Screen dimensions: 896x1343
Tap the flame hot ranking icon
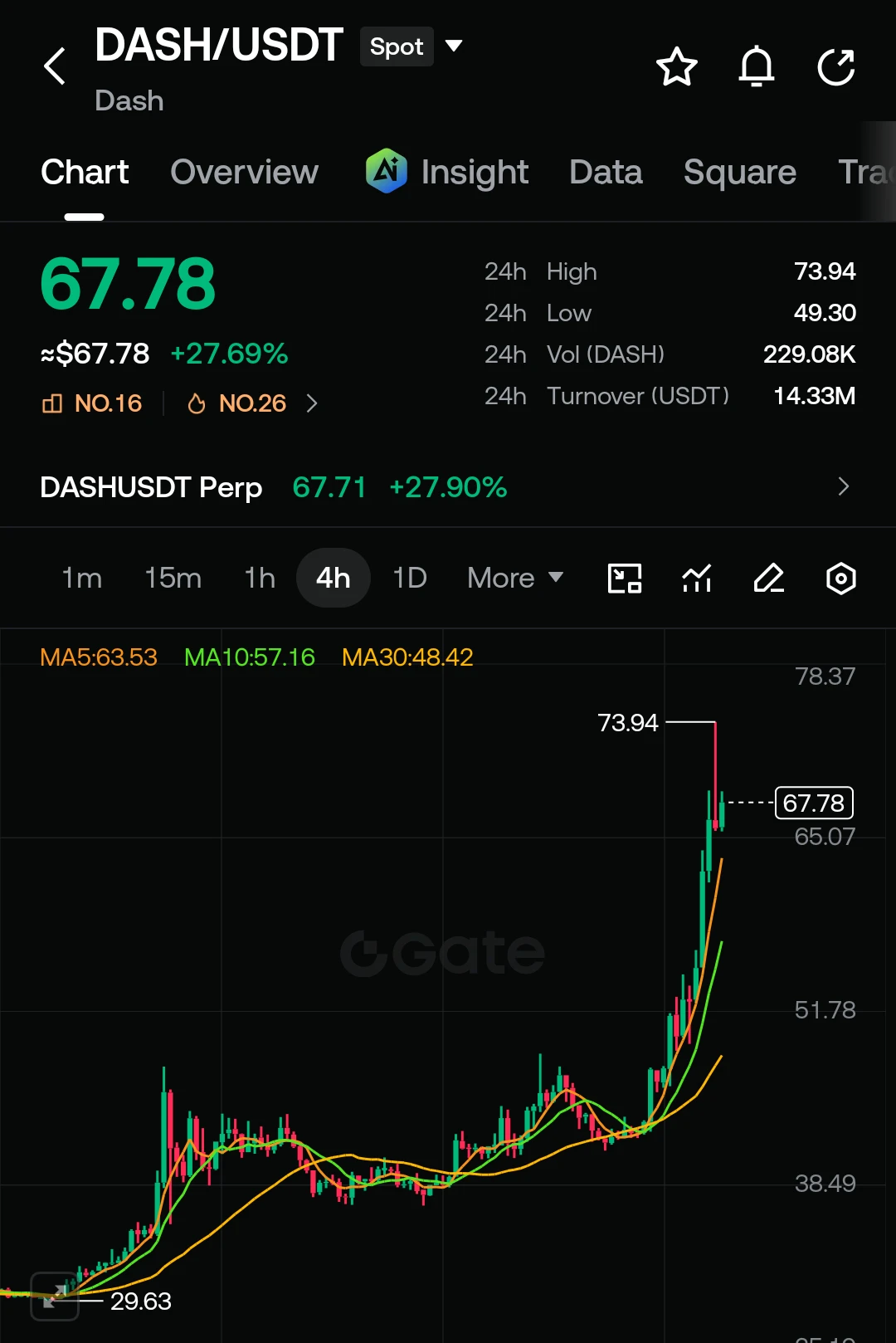click(x=197, y=403)
